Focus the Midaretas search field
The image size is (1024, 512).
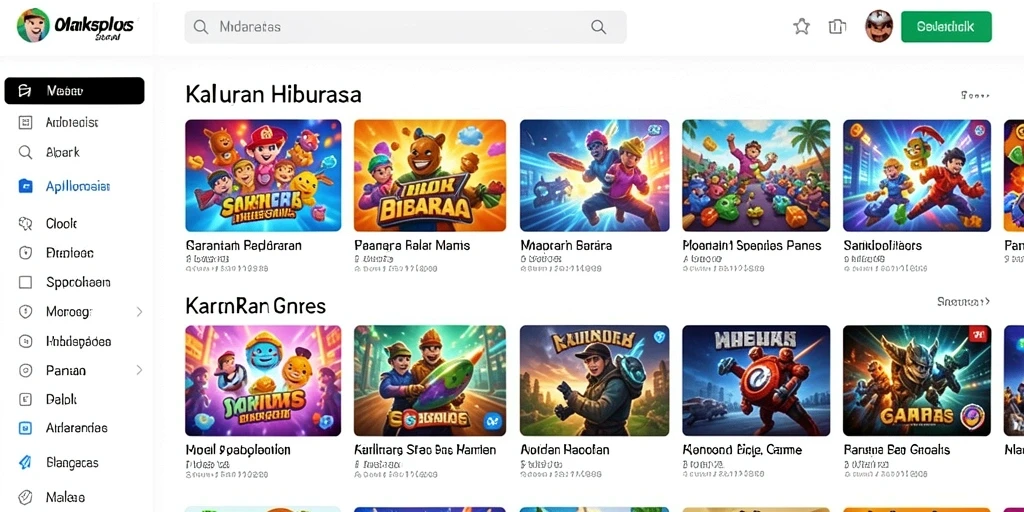pos(406,27)
